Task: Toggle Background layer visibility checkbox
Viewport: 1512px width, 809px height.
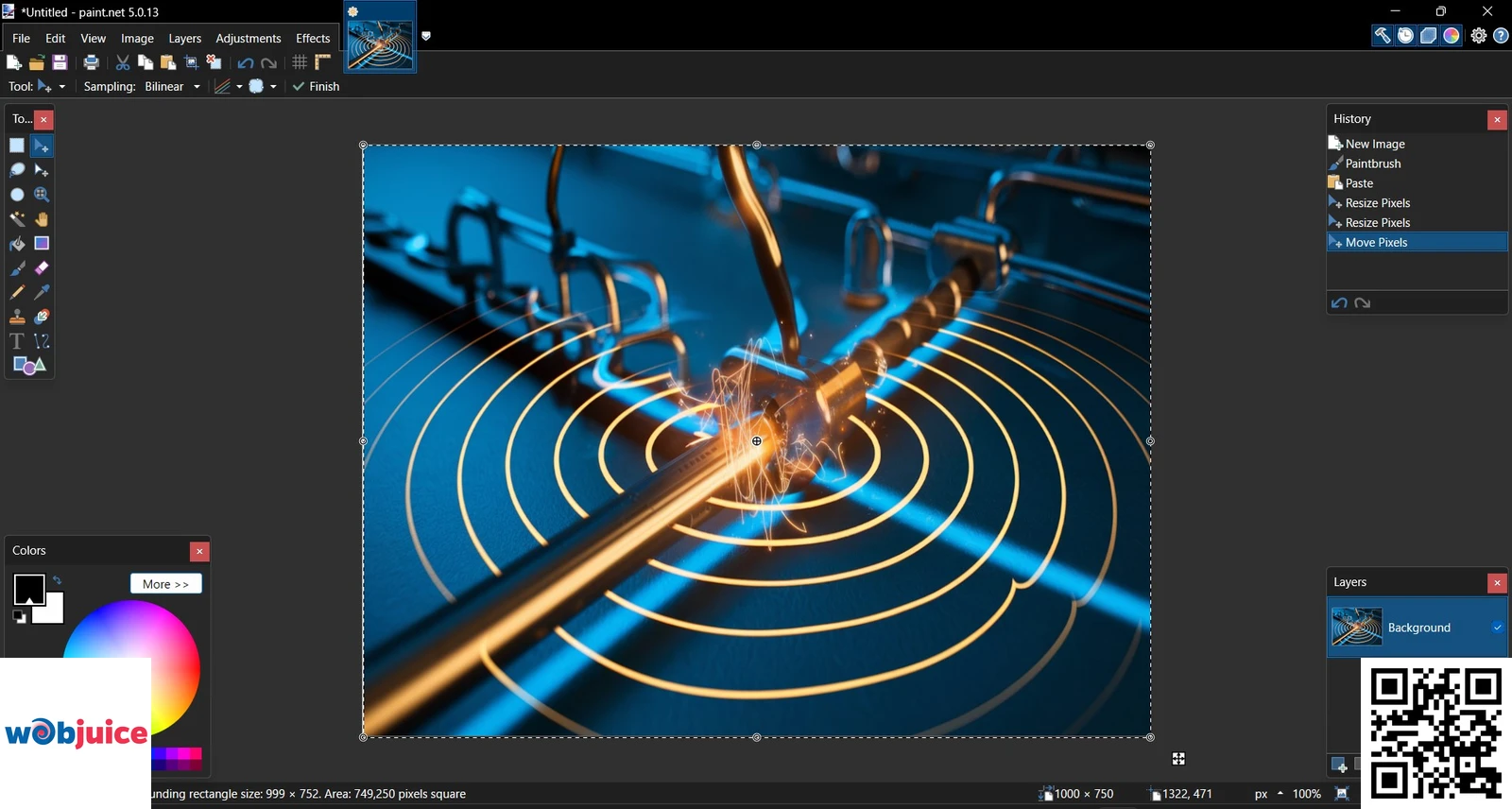Action: tap(1497, 628)
